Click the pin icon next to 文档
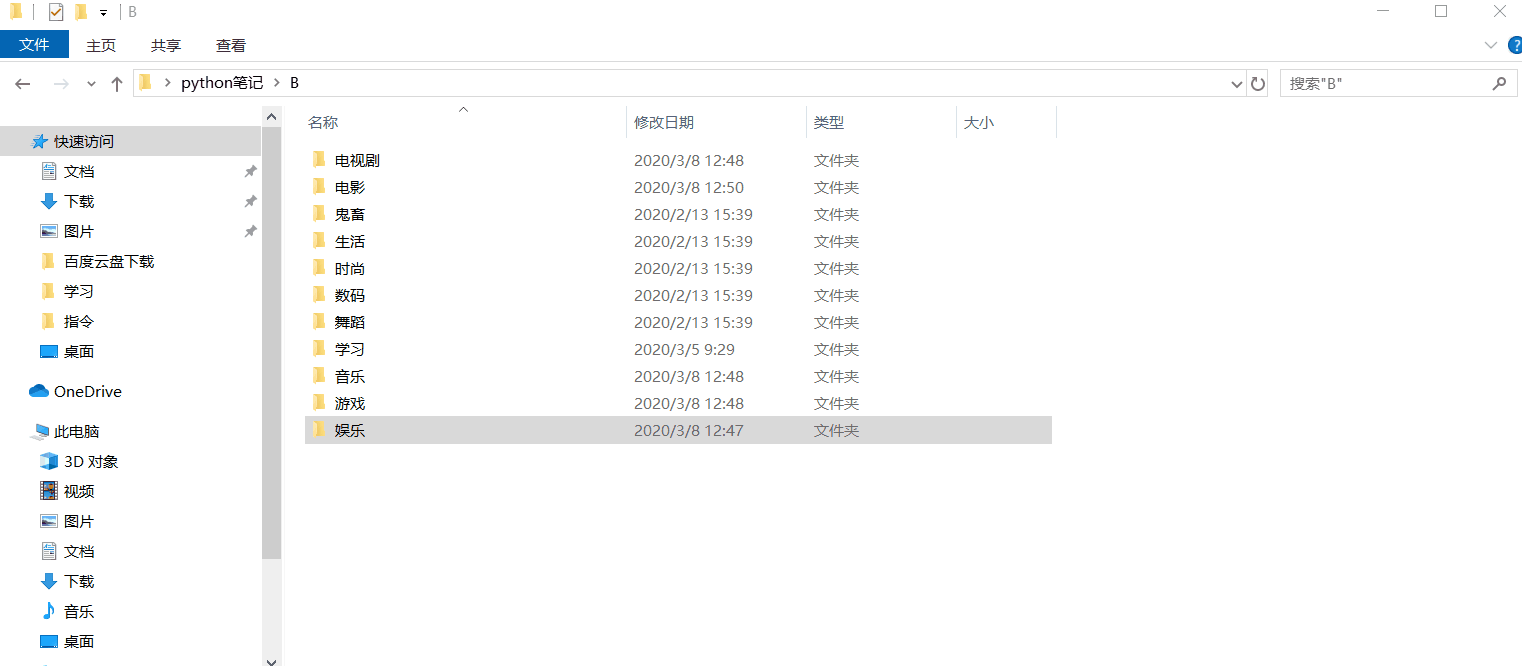Viewport: 1522px width, 666px height. pyautogui.click(x=250, y=171)
